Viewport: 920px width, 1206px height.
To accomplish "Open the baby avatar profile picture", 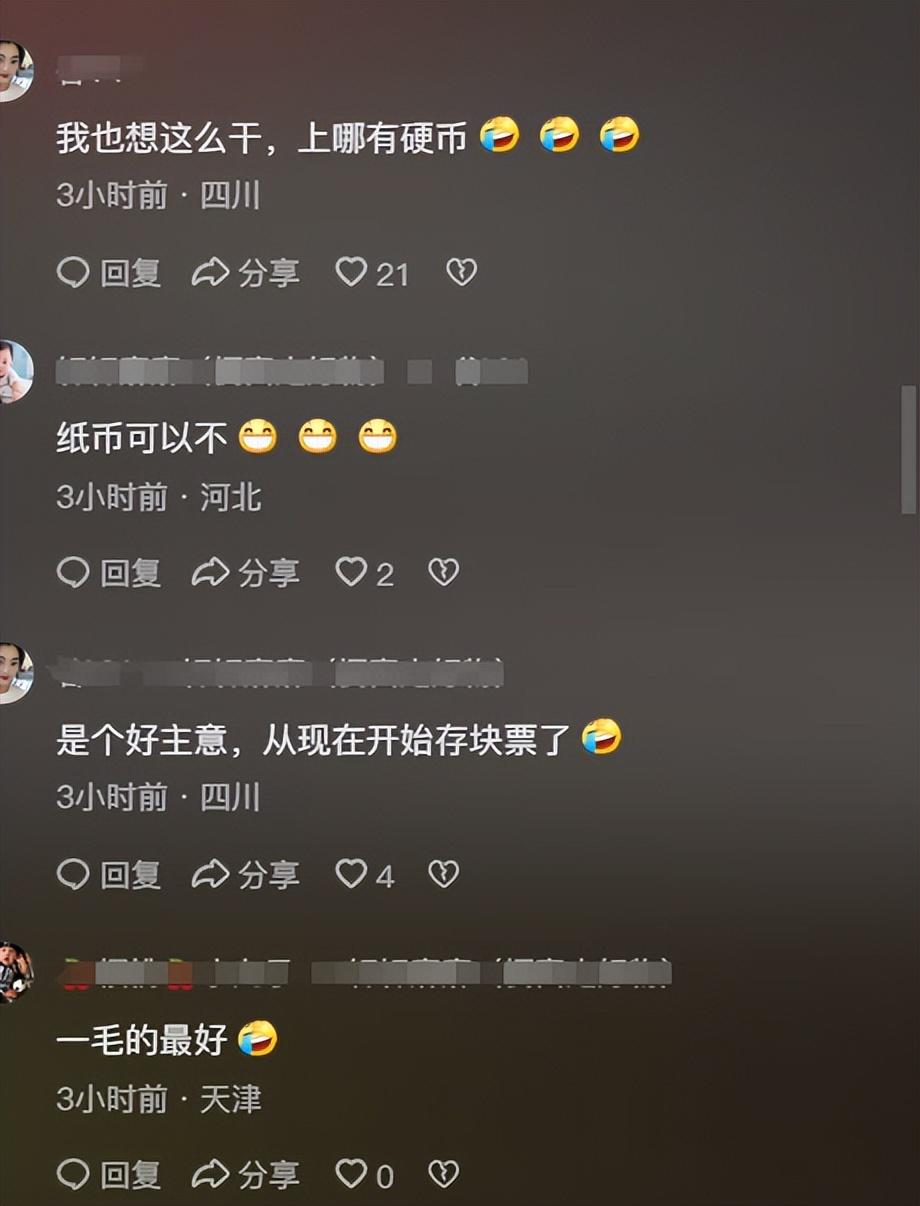I will click(x=14, y=371).
